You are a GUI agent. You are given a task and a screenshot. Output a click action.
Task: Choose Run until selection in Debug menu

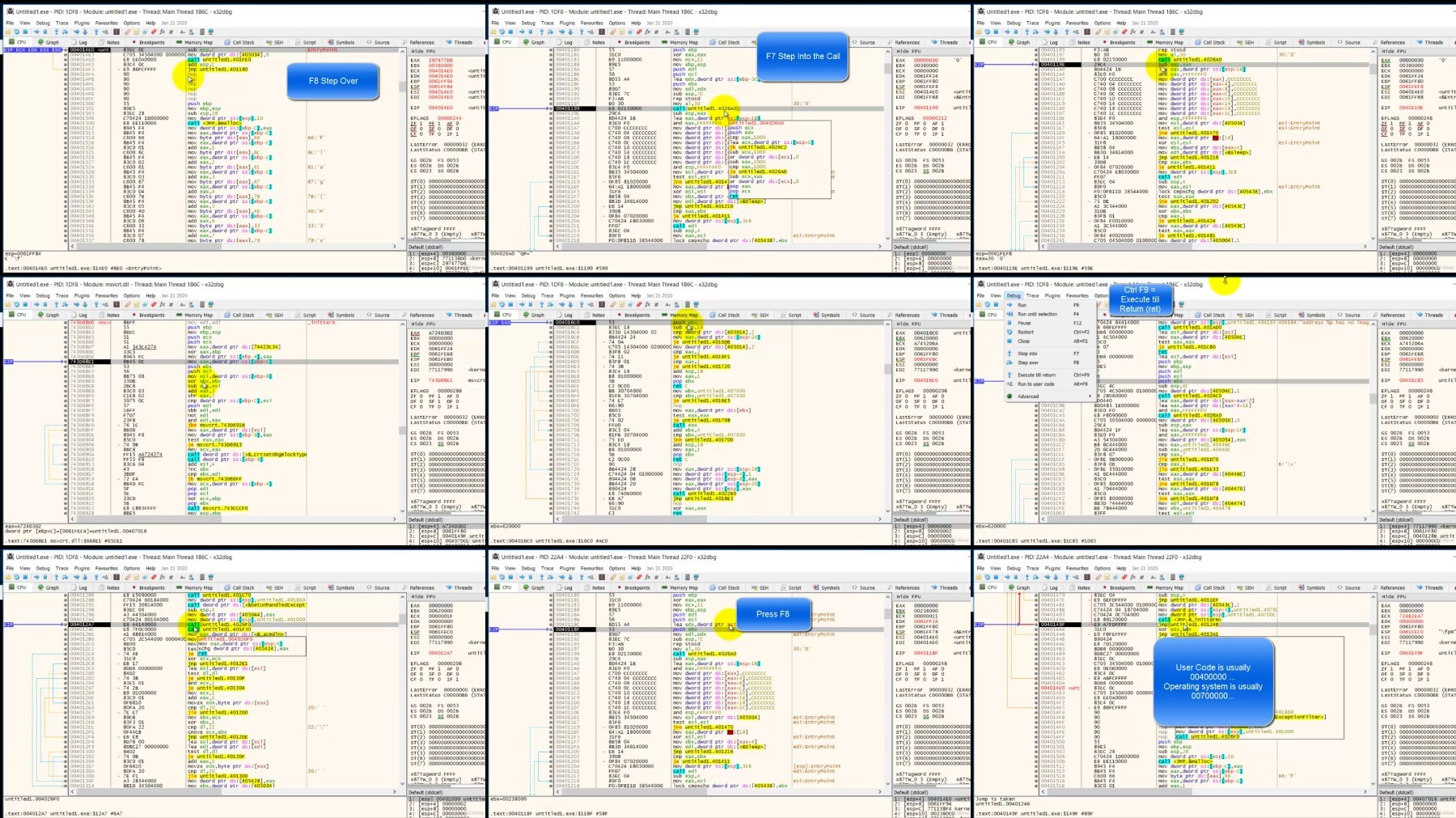click(1051, 314)
